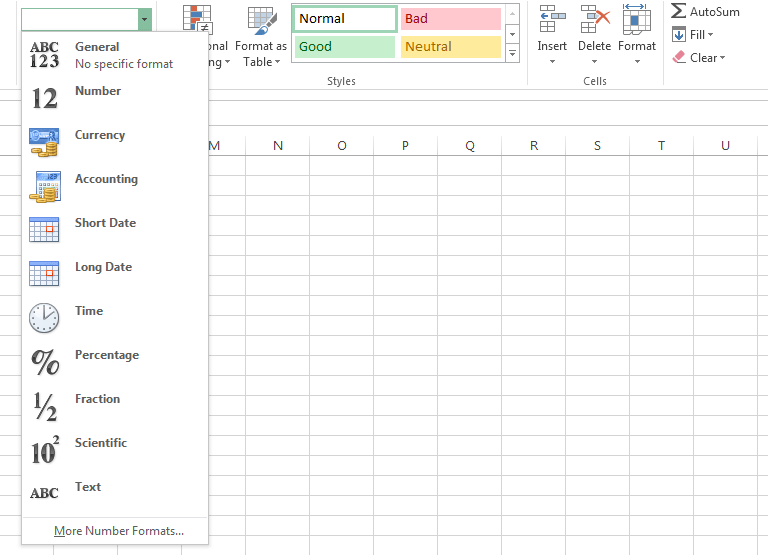Screen dimensions: 768x555
Task: Click the Insert cells icon
Action: [x=552, y=19]
